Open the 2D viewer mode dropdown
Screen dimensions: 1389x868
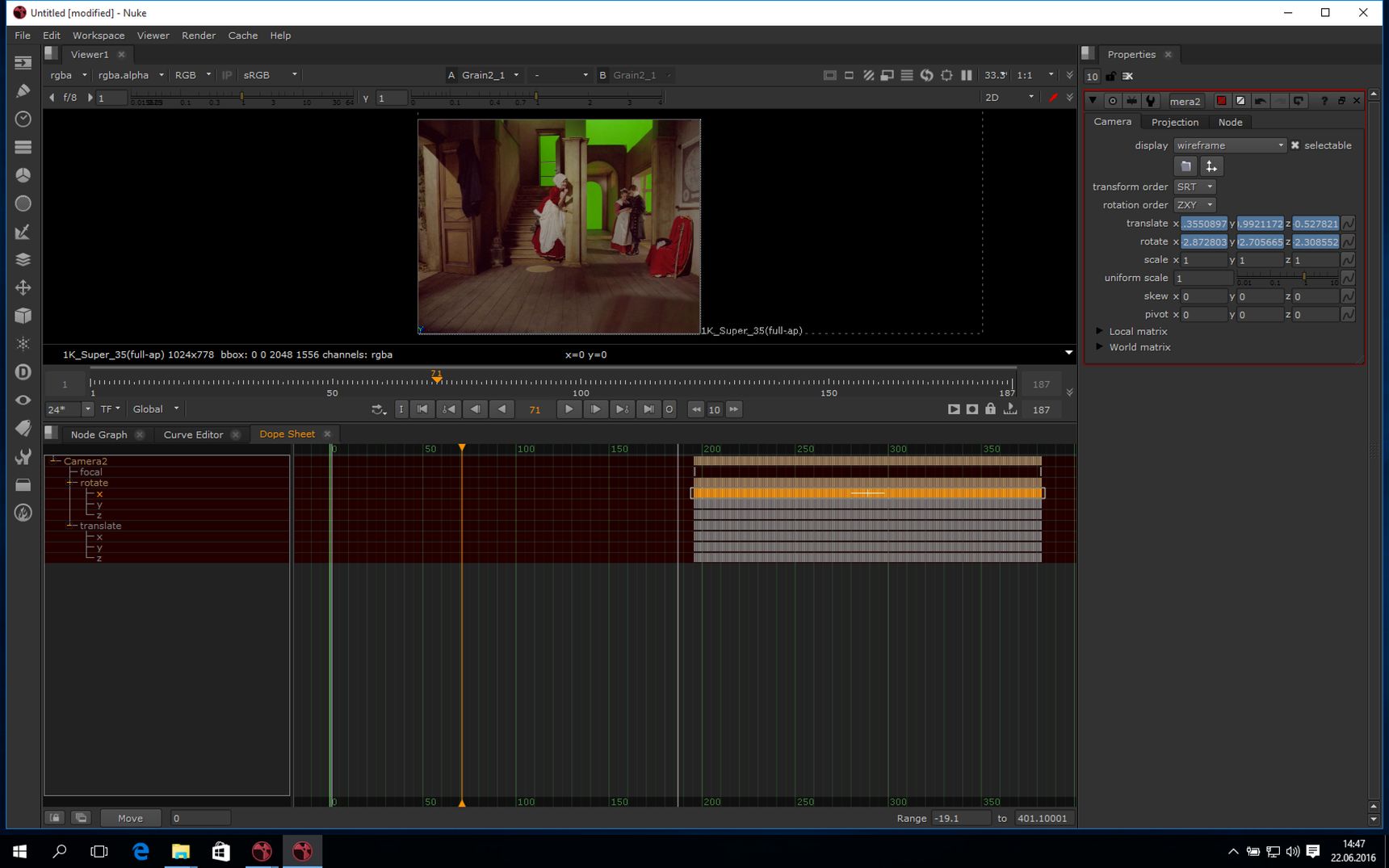[x=1009, y=98]
